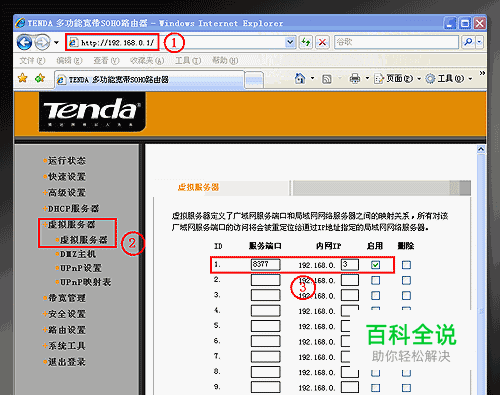
Task: Open 运行状态 in the sidebar
Action: point(67,161)
